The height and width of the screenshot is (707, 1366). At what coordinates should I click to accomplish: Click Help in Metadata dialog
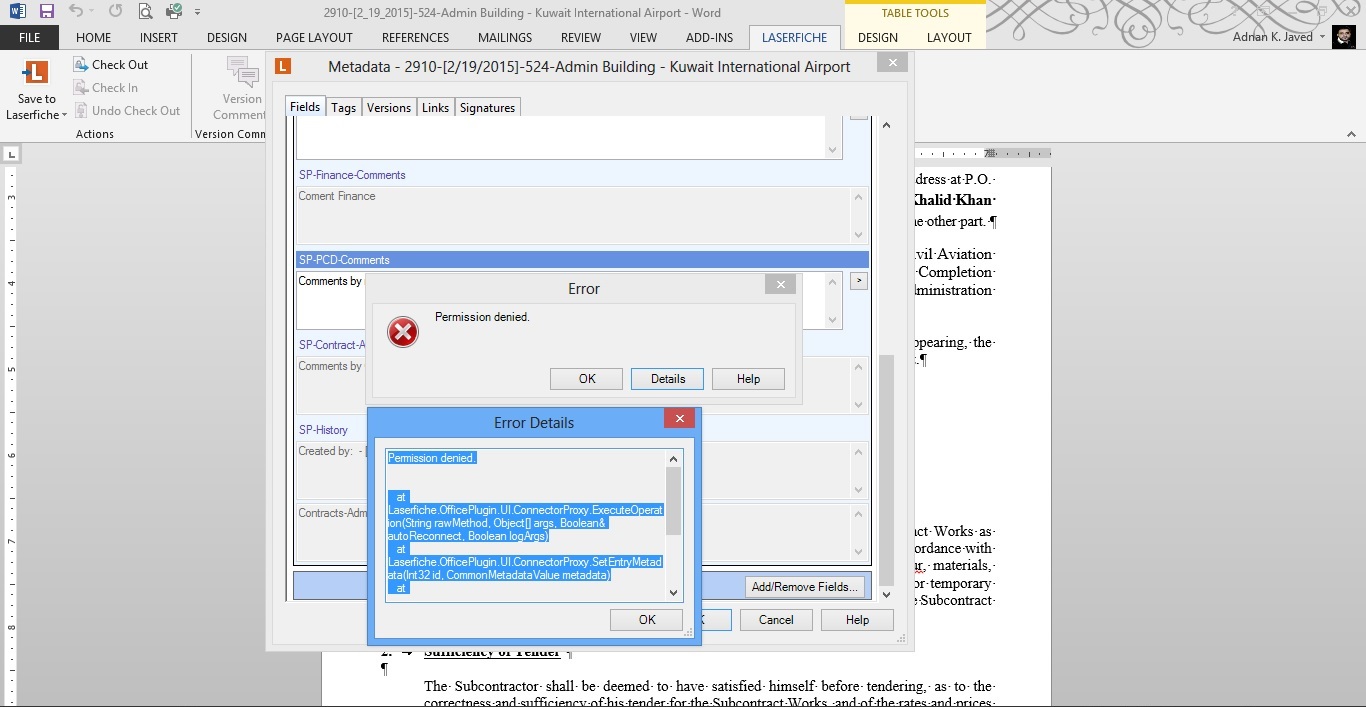[857, 620]
